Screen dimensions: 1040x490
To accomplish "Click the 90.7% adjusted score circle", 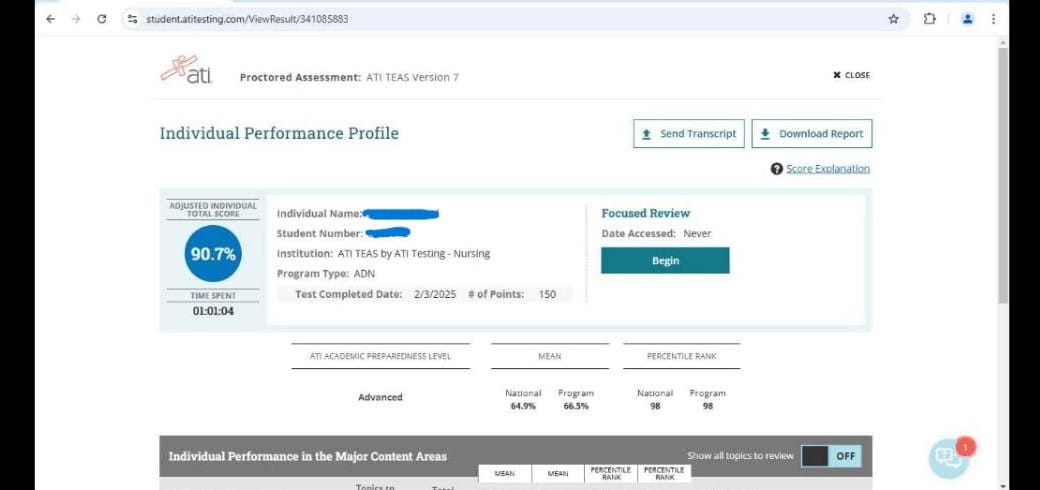I will coord(213,253).
